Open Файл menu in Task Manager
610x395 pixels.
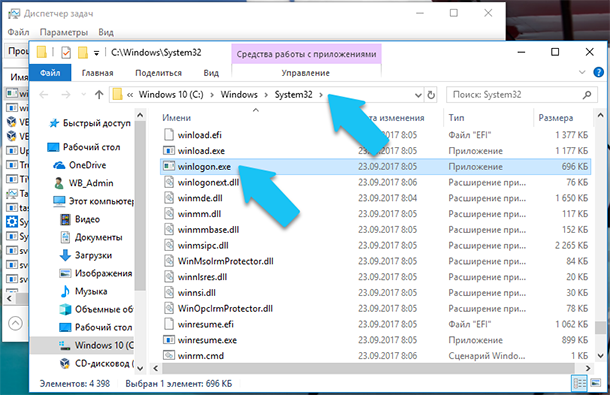pyautogui.click(x=18, y=32)
